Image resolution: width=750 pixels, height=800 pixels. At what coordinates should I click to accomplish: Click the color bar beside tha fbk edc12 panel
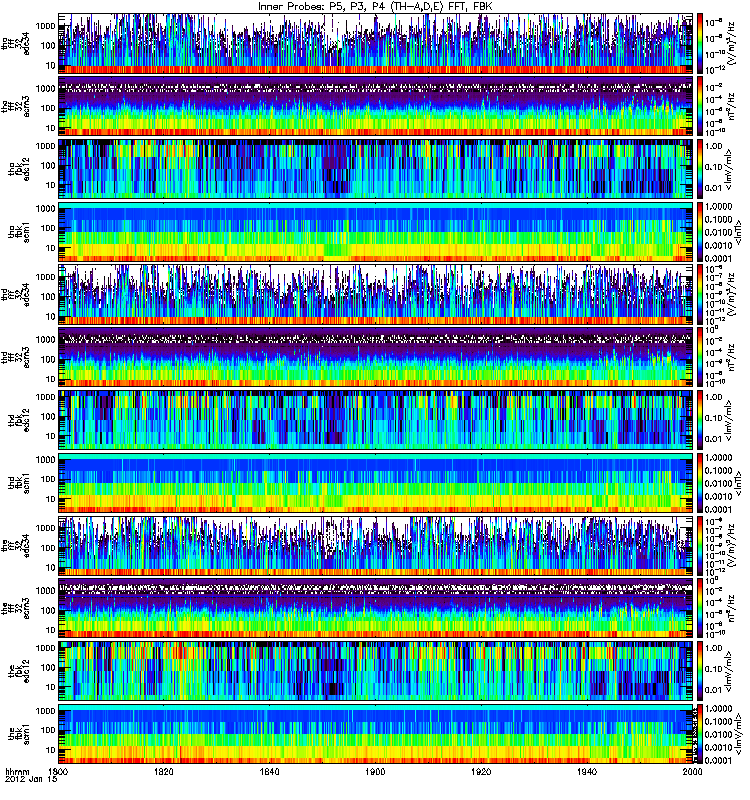click(700, 169)
